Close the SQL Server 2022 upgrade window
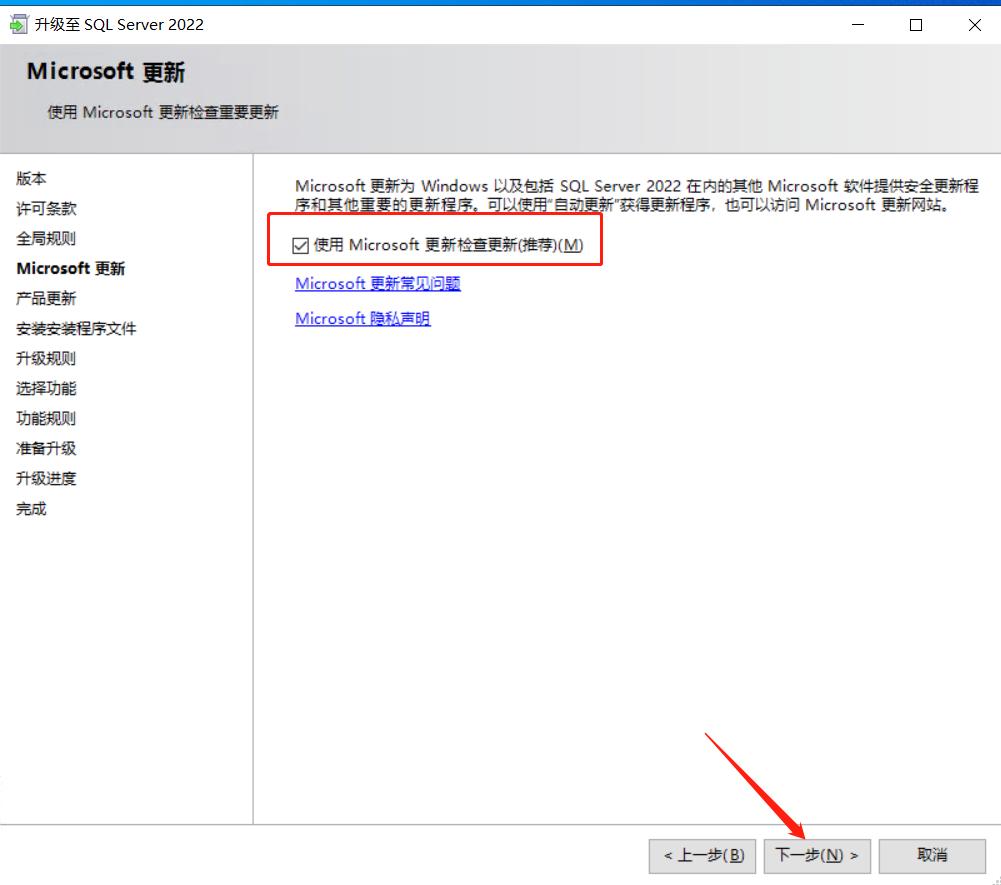 tap(974, 25)
